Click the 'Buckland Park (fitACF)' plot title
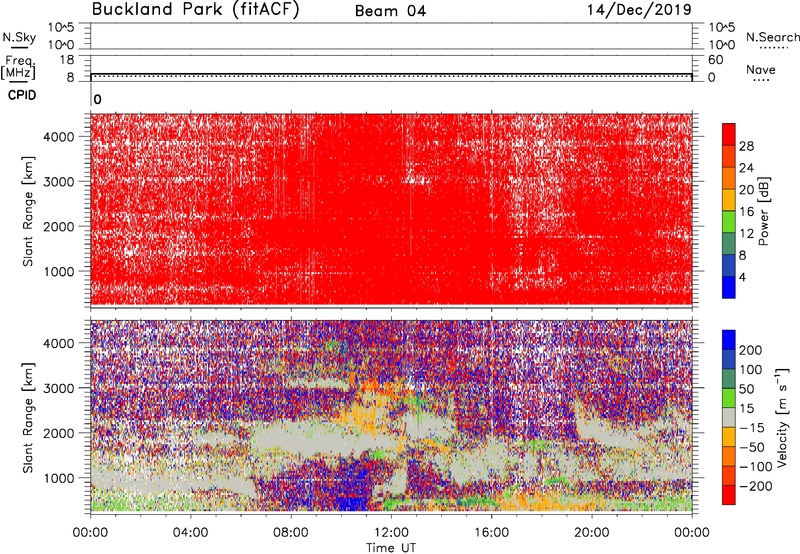Screen dimensions: 800x554 pyautogui.click(x=195, y=9)
